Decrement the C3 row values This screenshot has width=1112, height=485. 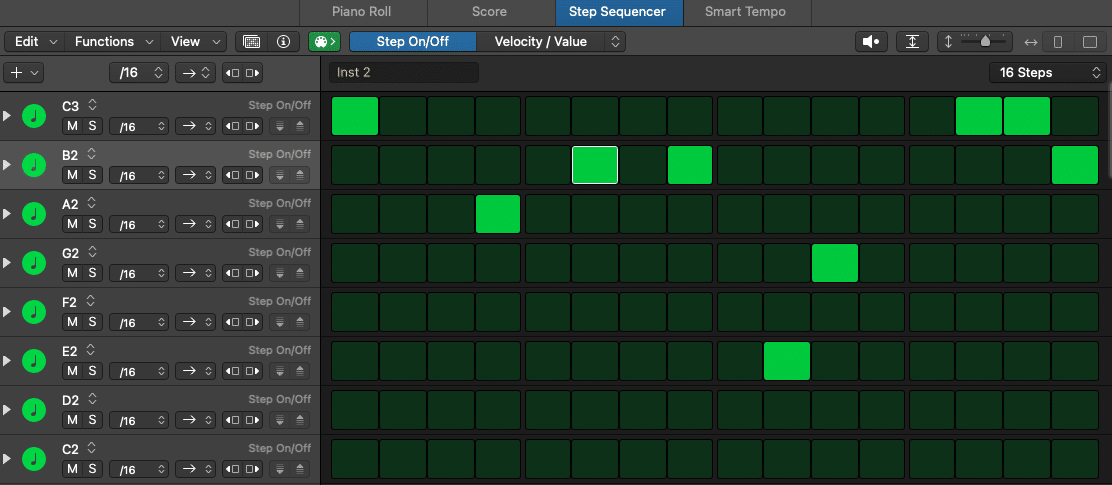280,126
